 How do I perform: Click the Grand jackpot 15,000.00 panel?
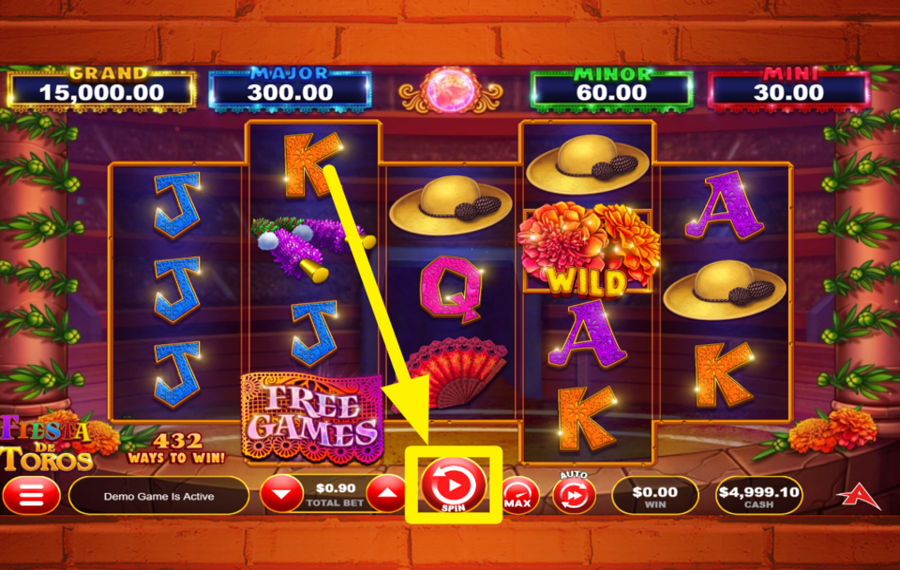click(x=101, y=91)
